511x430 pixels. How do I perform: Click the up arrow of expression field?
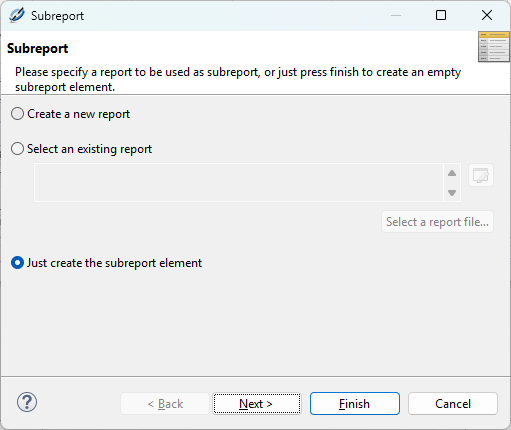452,173
